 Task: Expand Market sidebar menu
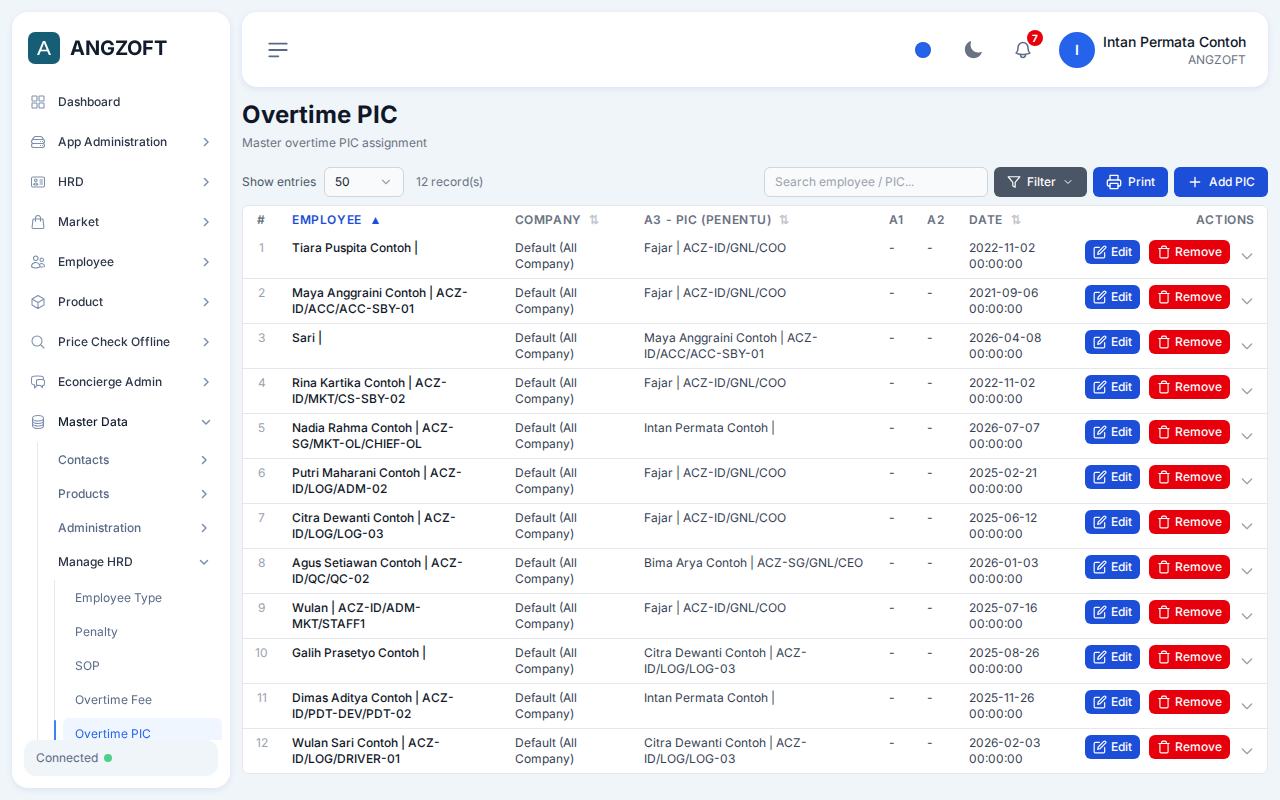[121, 222]
